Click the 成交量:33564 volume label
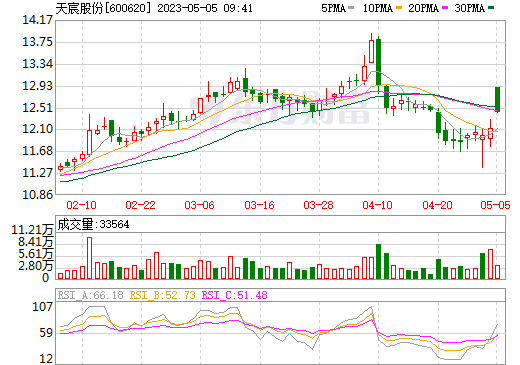This screenshot has width=520, height=365. coord(93,224)
